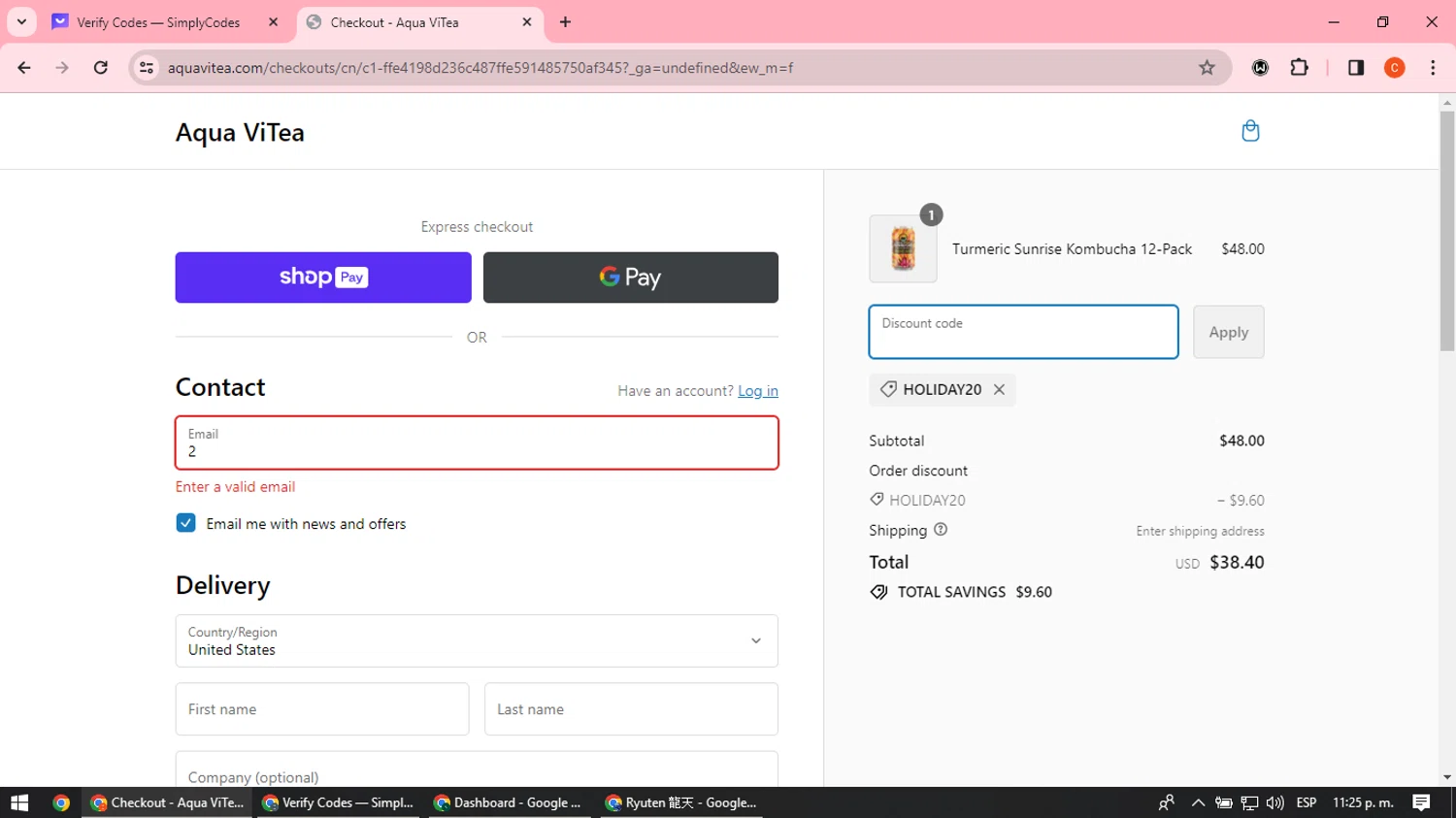Click the Enter a valid email error

(x=235, y=487)
